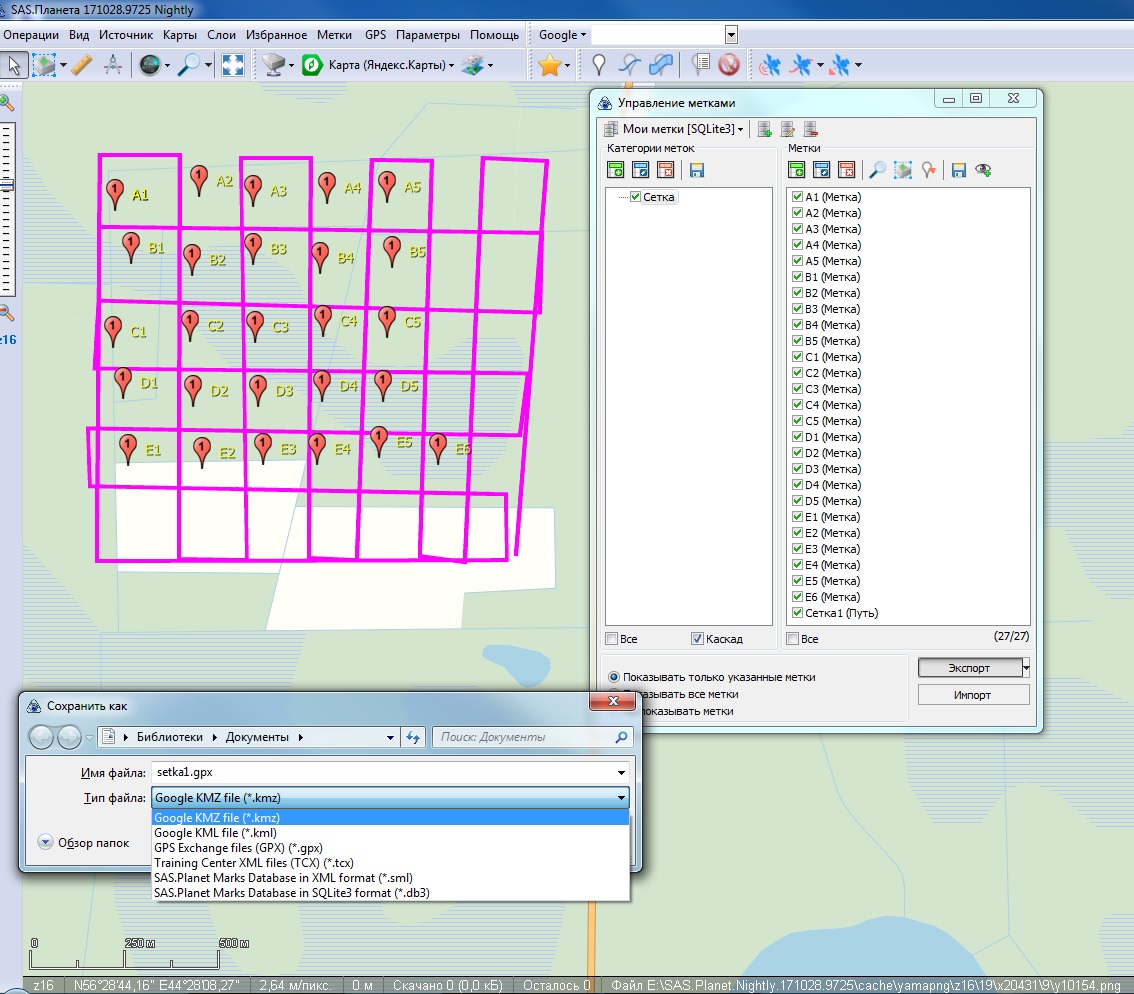Toggle the A3 (Метка) checkbox
This screenshot has width=1134, height=994.
tap(798, 229)
